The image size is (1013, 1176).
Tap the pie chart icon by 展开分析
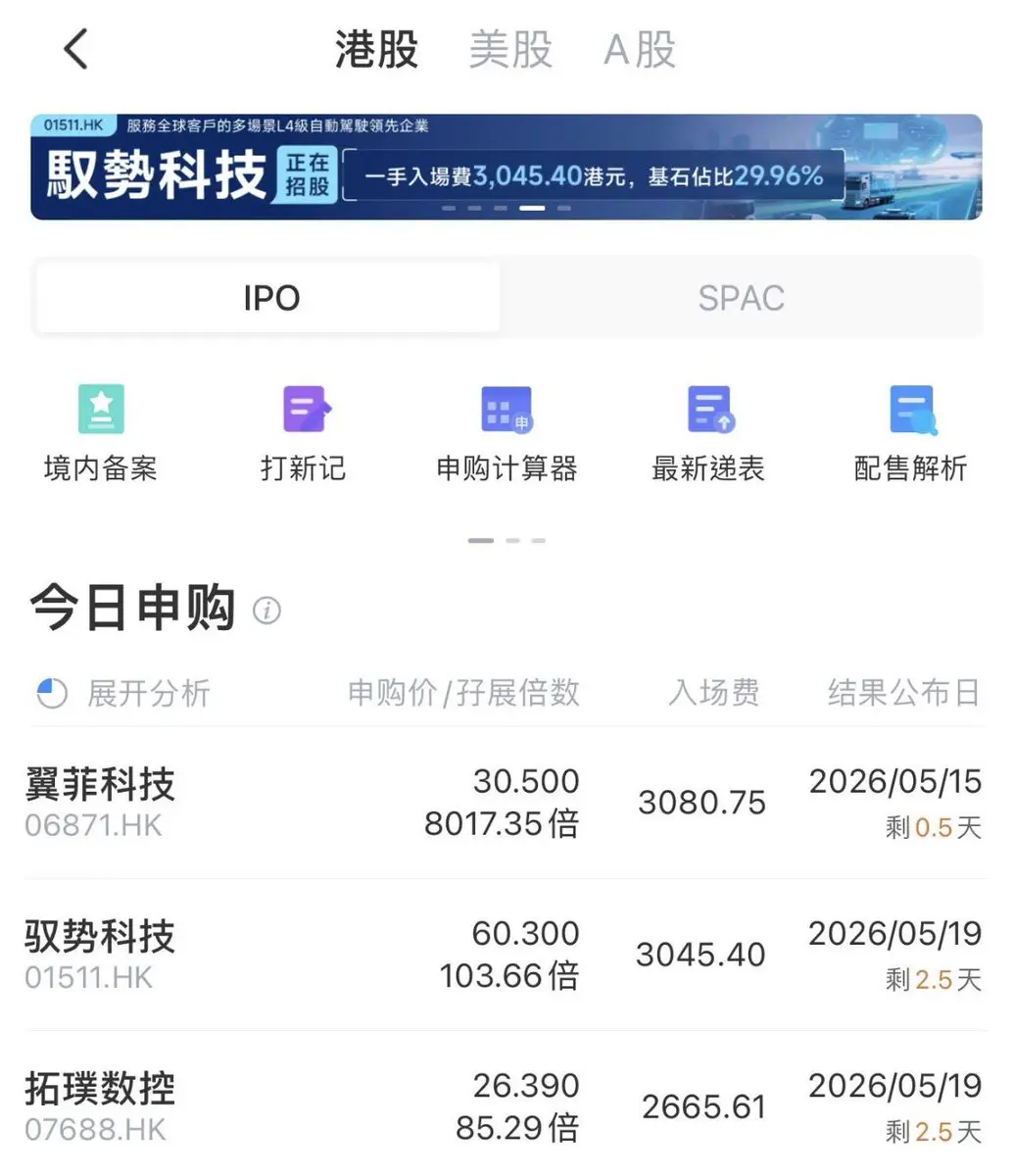51,693
